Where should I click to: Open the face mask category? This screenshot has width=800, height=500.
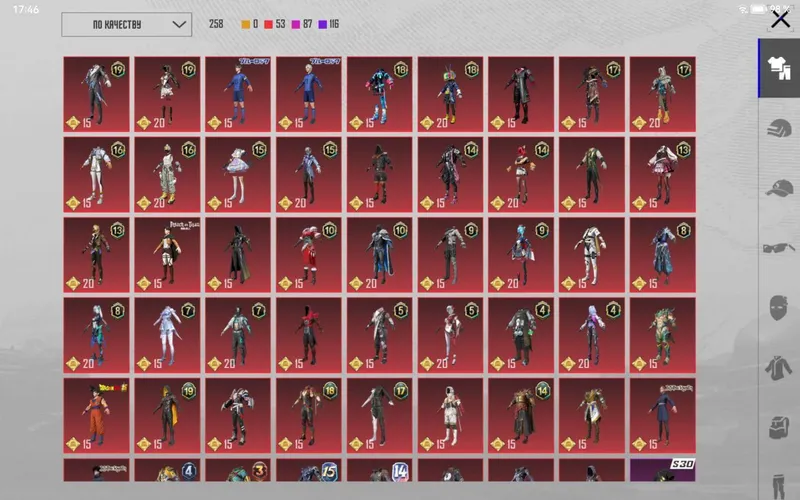pos(779,308)
